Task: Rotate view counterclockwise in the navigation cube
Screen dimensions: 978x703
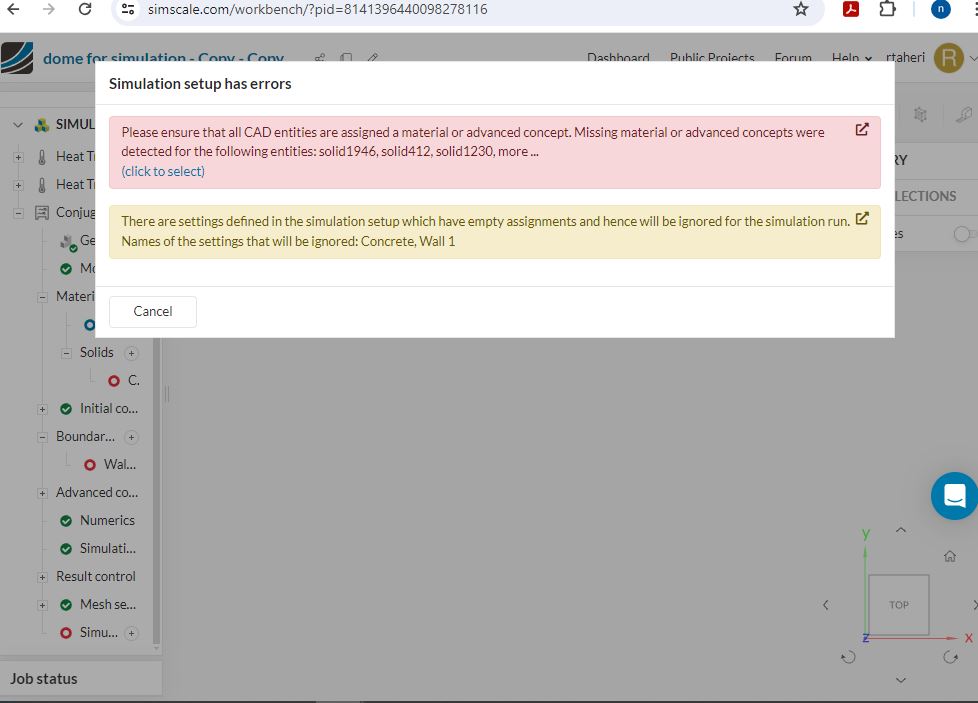Action: 848,657
